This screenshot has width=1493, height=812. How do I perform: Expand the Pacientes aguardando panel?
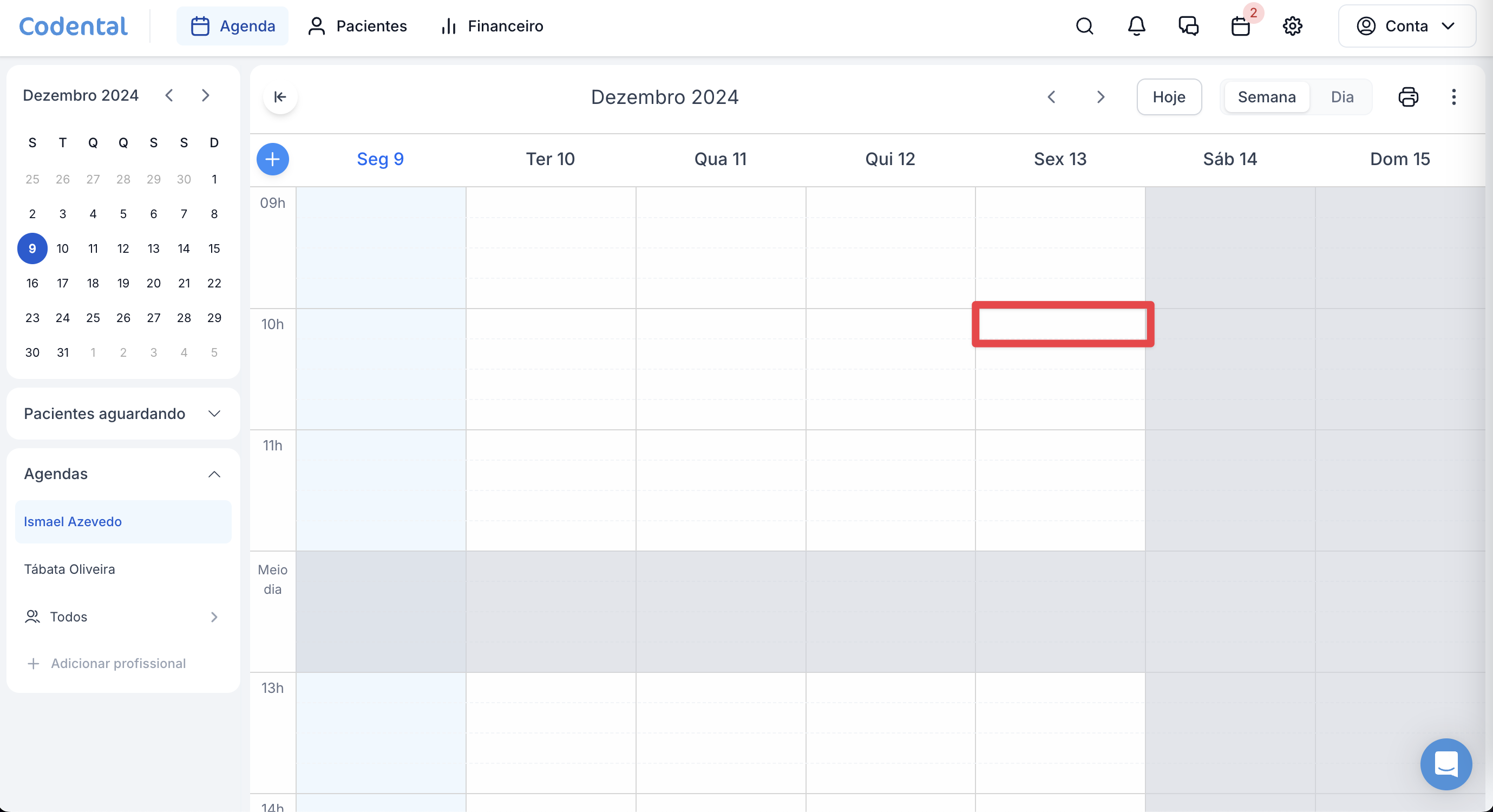point(214,413)
